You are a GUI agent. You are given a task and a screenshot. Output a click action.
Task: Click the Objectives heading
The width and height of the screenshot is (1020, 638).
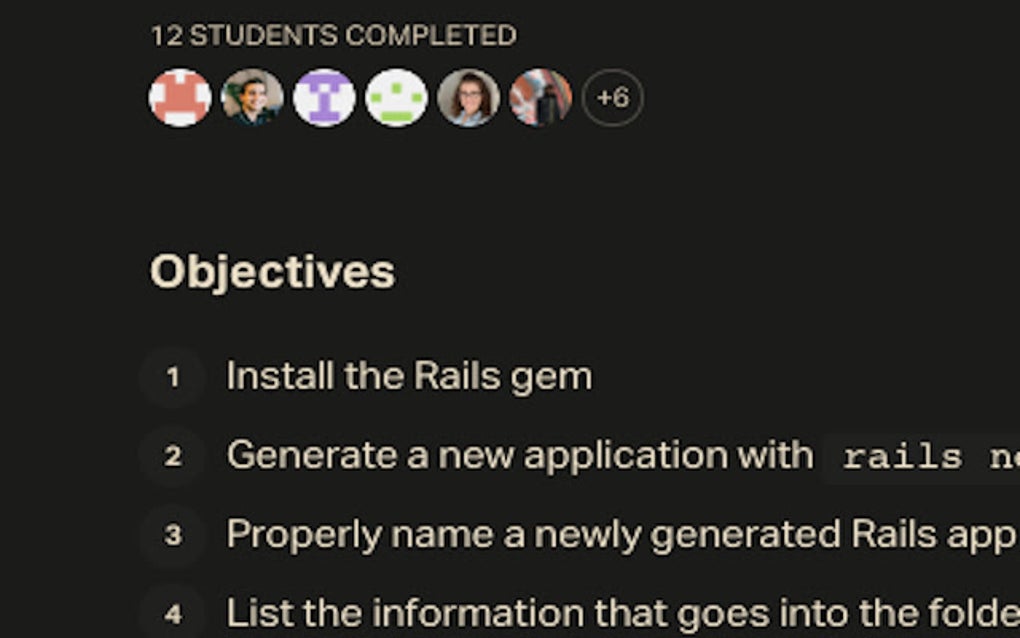[x=272, y=272]
